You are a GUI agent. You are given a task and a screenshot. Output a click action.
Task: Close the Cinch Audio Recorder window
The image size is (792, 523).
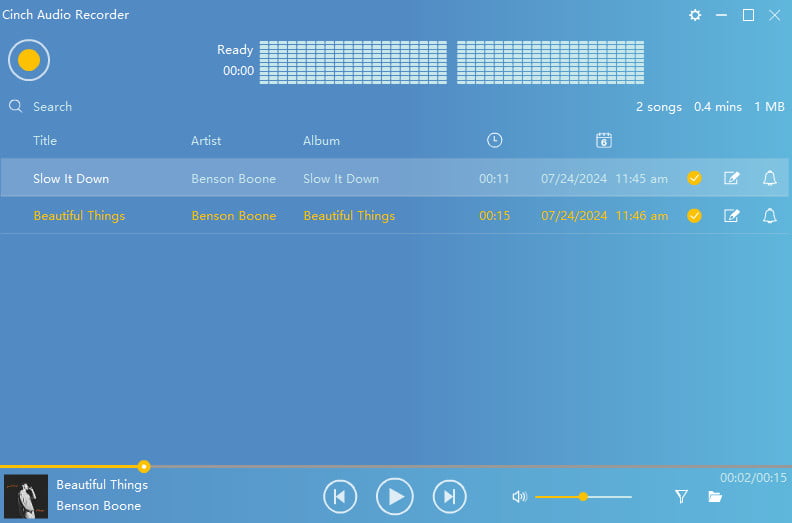[774, 15]
